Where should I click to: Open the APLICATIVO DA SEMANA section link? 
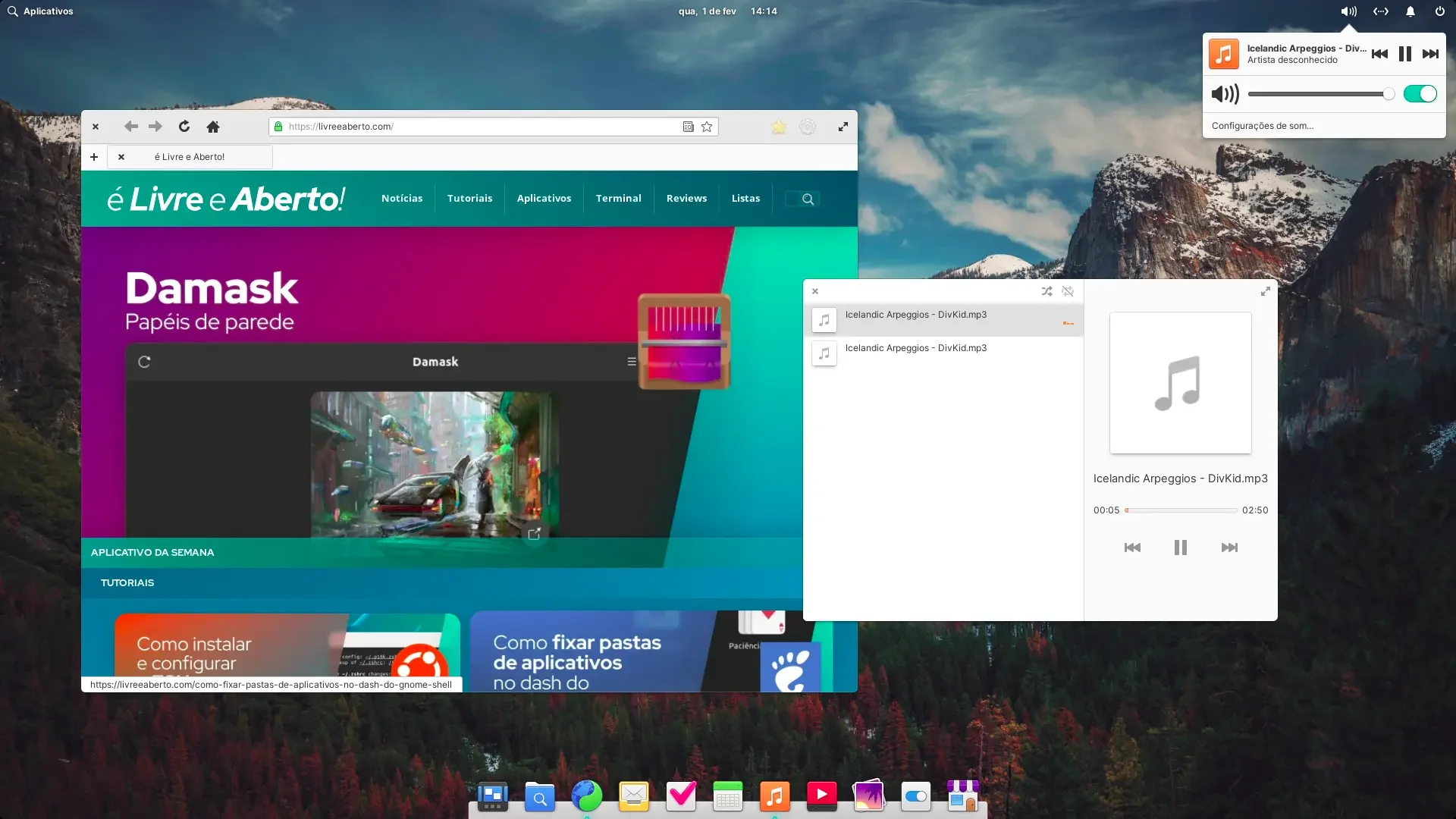click(152, 553)
